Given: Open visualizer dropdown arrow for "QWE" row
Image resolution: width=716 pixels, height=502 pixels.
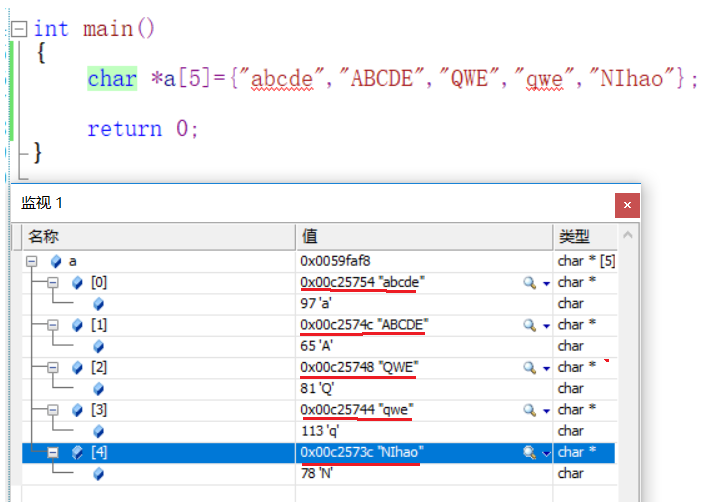Looking at the screenshot, I should 546,369.
